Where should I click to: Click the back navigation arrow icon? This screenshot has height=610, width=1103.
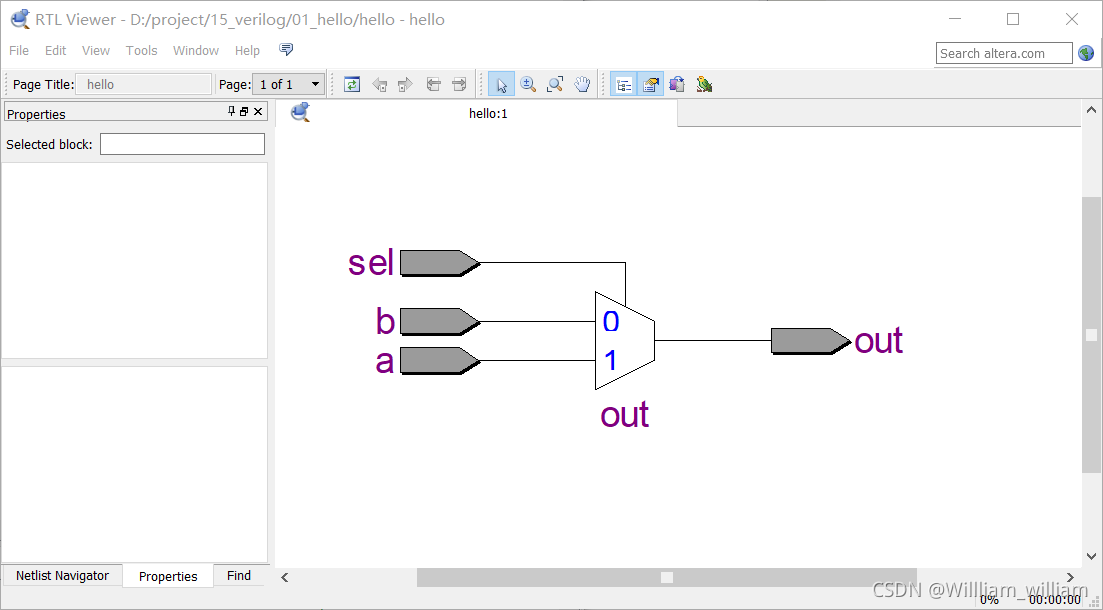(380, 84)
